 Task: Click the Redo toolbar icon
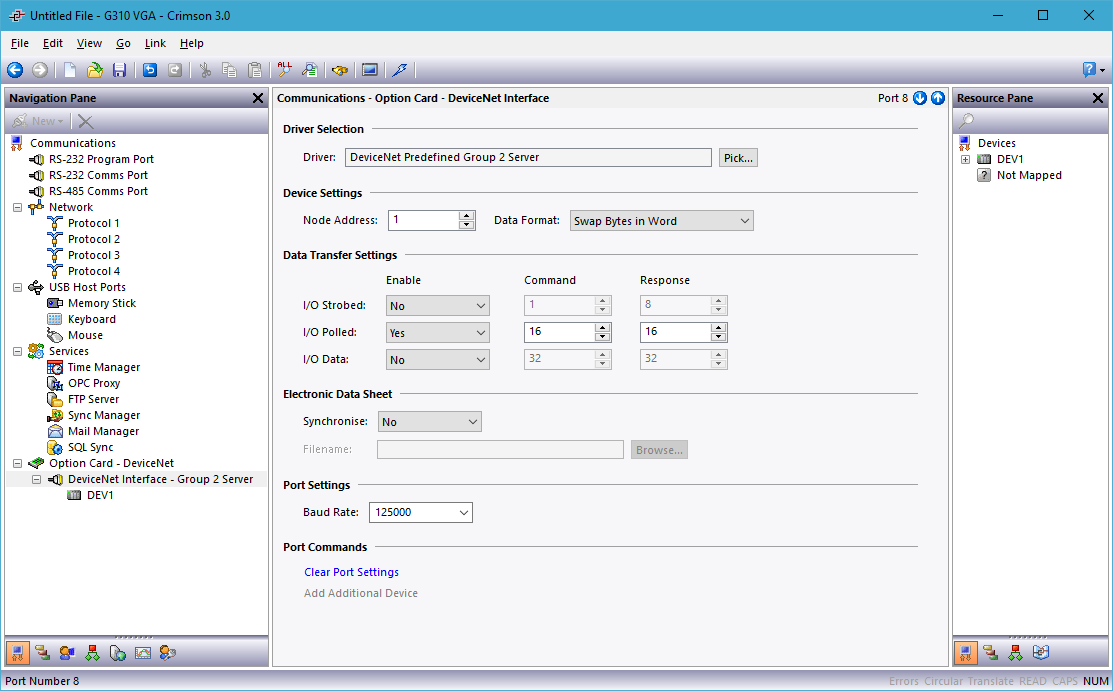[x=175, y=70]
